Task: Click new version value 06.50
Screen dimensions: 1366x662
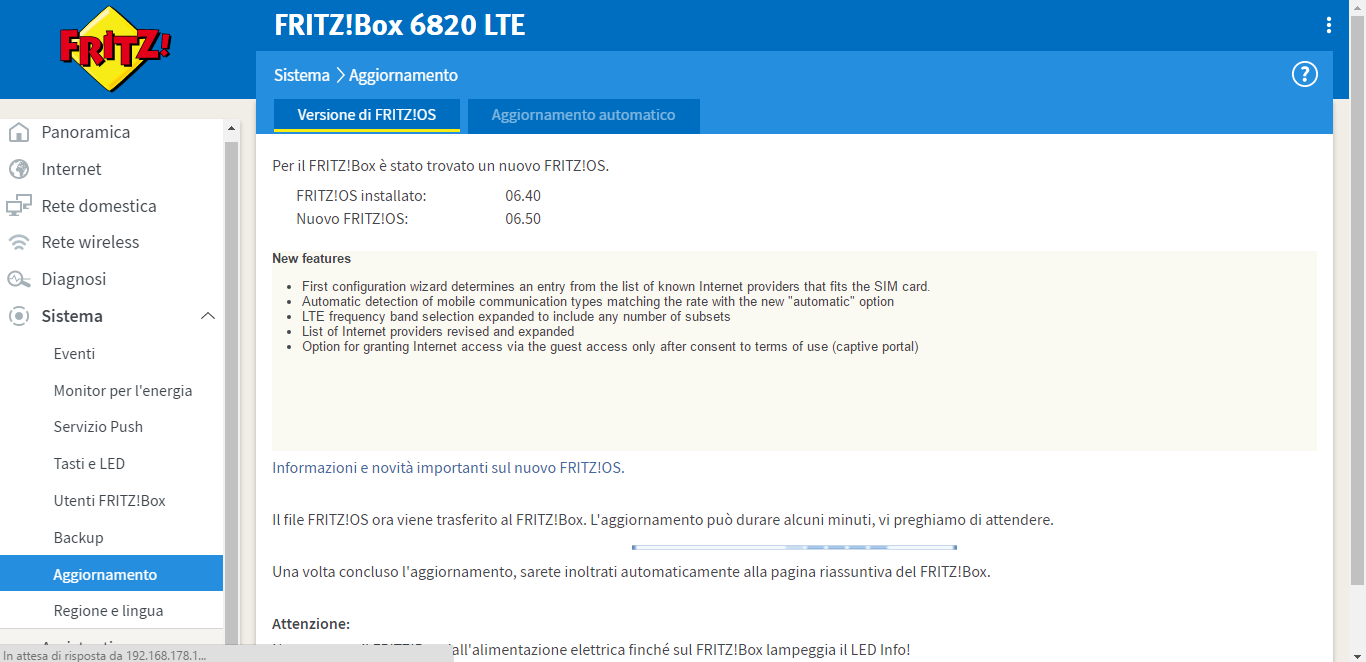Action: [x=523, y=219]
